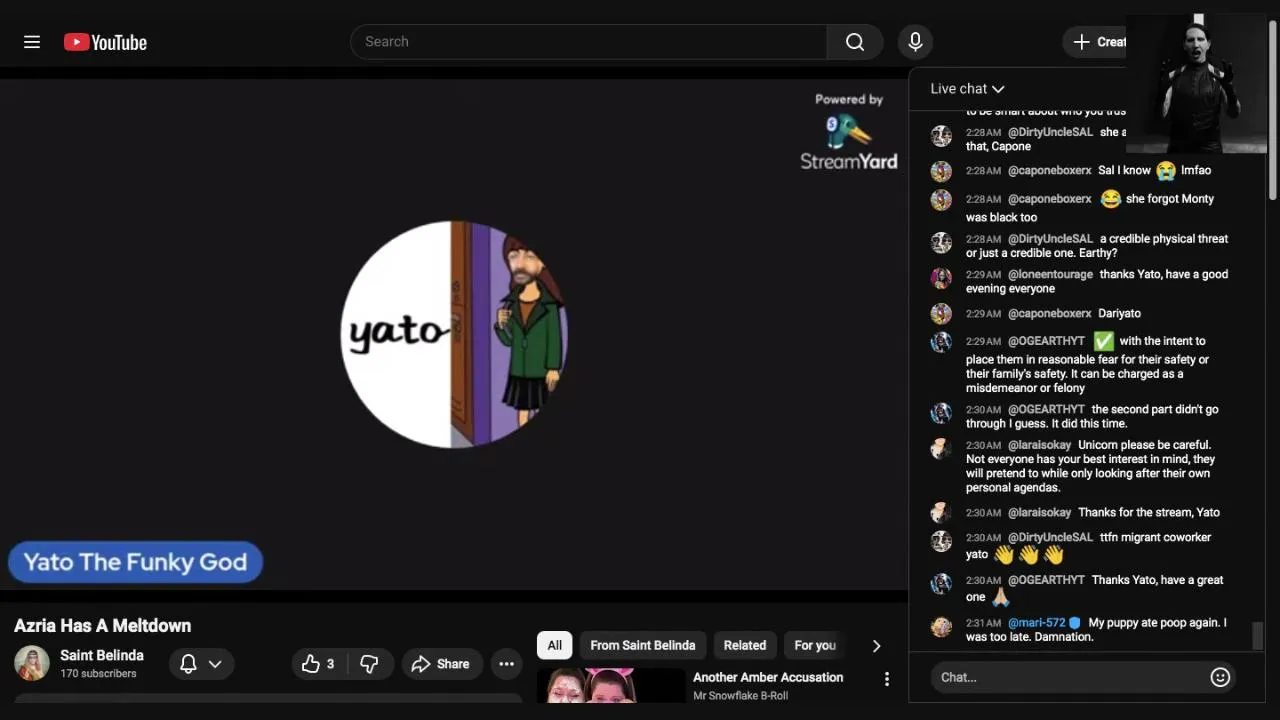The width and height of the screenshot is (1280, 720).
Task: Focus the Chat message input
Action: pyautogui.click(x=1068, y=677)
